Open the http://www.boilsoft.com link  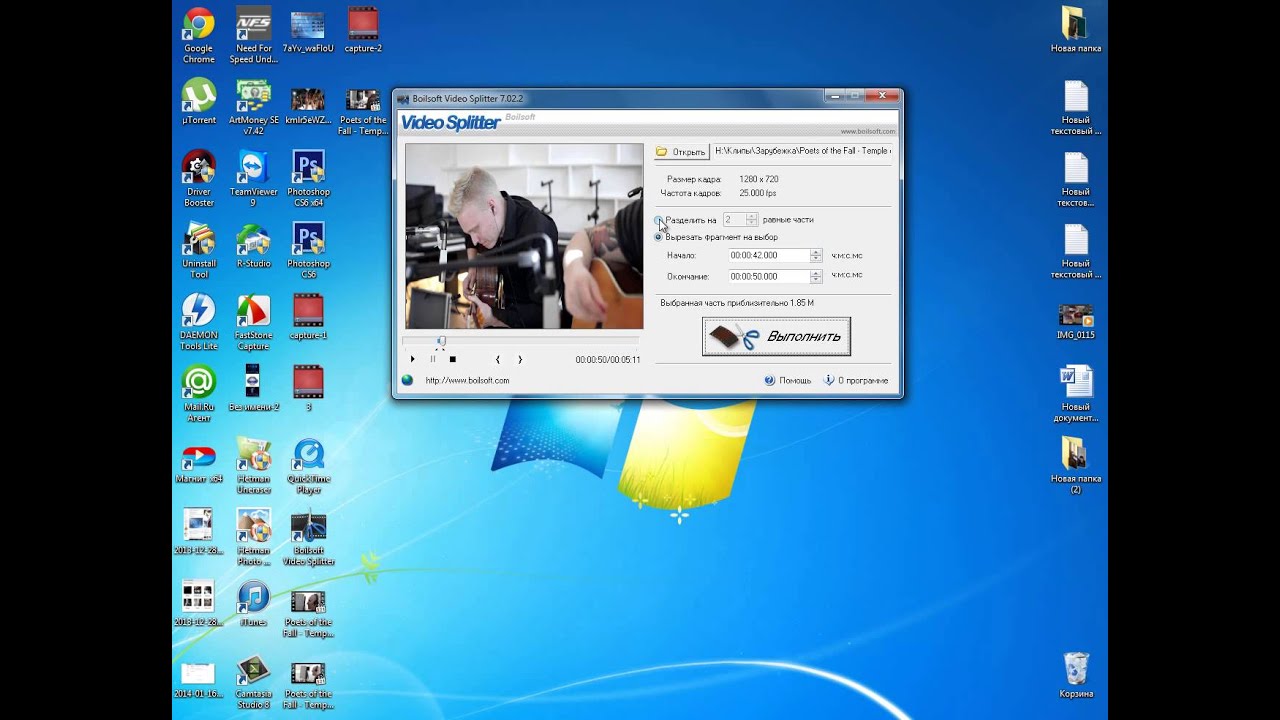click(x=467, y=380)
